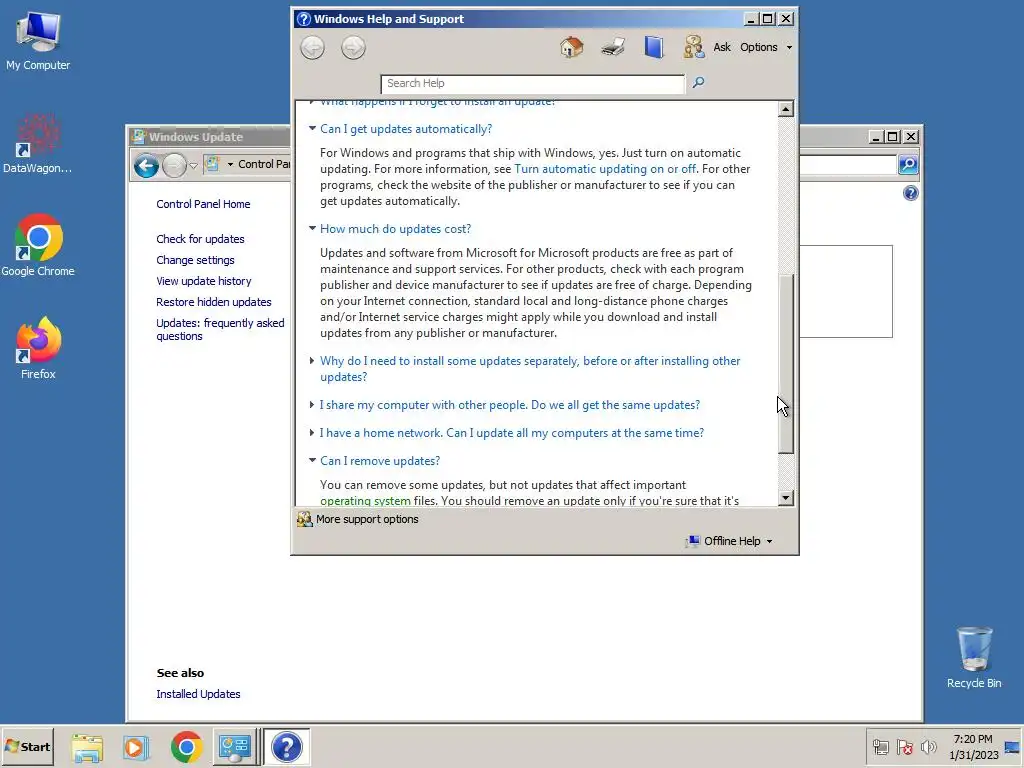
Task: Click the volume speaker tray icon
Action: 928,747
